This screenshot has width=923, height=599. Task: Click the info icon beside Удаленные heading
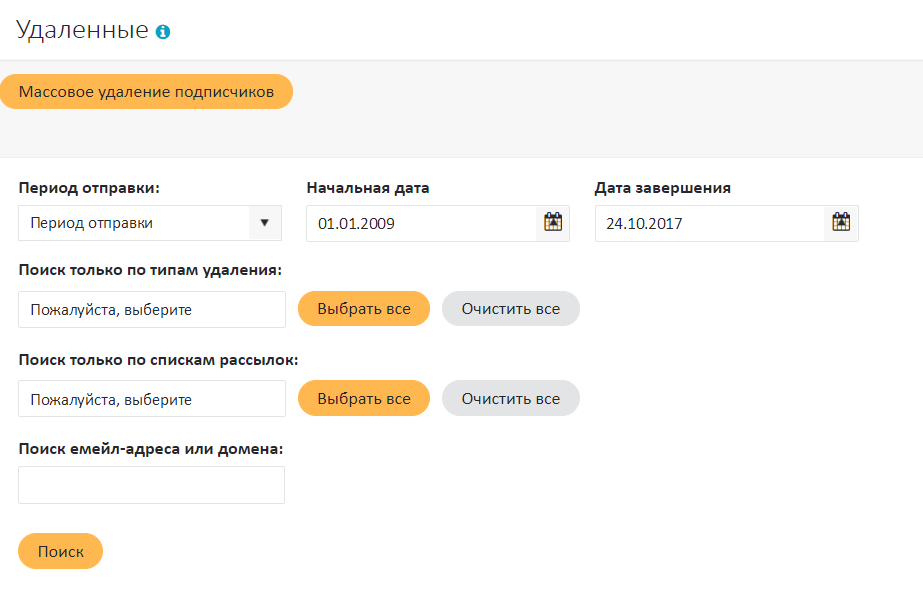point(163,32)
